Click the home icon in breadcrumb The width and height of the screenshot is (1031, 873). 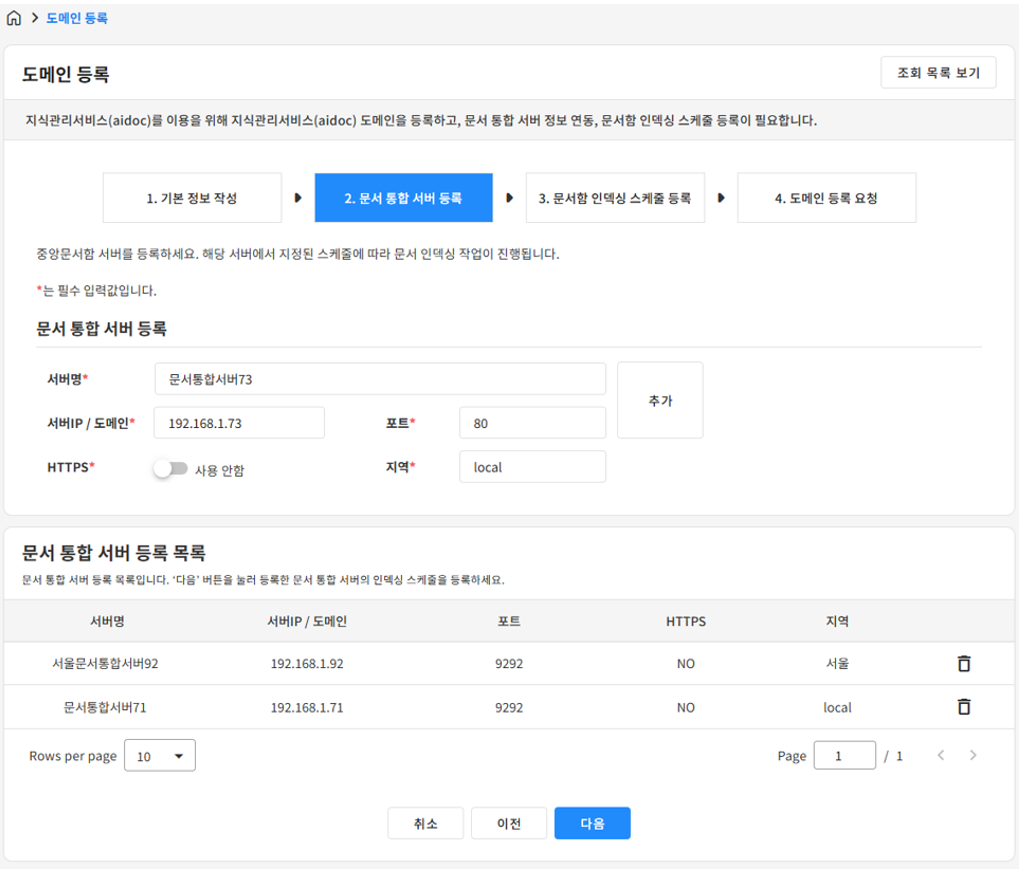coord(14,18)
